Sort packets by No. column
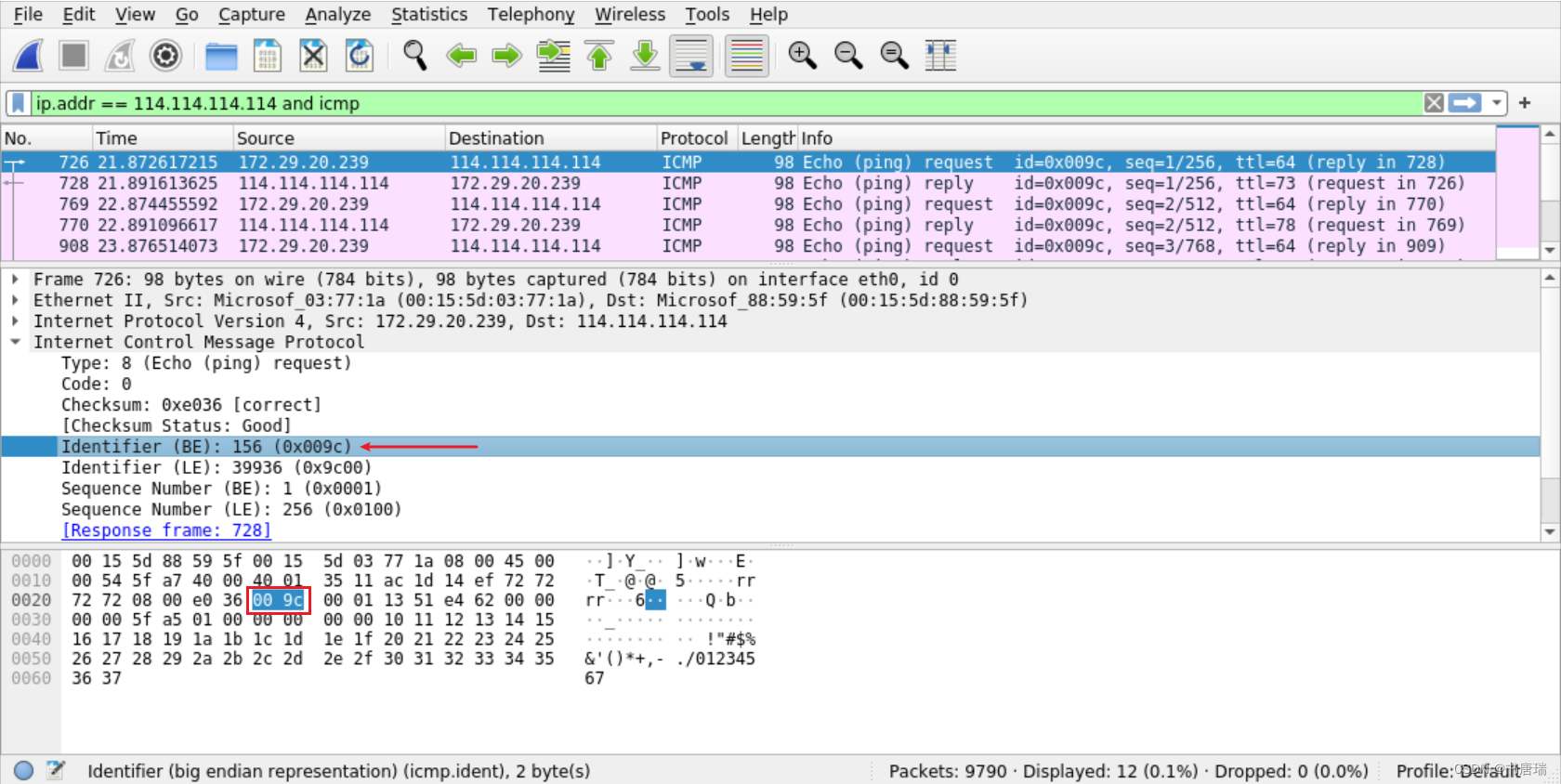 (47, 138)
